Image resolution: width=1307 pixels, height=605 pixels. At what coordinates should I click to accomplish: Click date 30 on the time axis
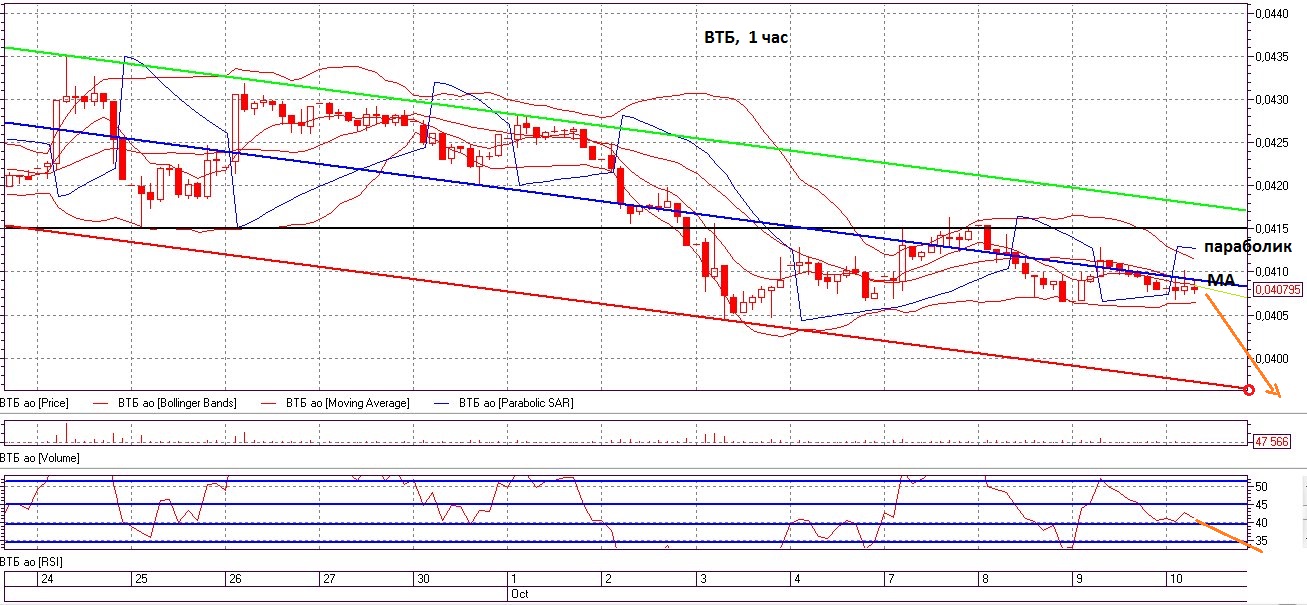pyautogui.click(x=423, y=579)
